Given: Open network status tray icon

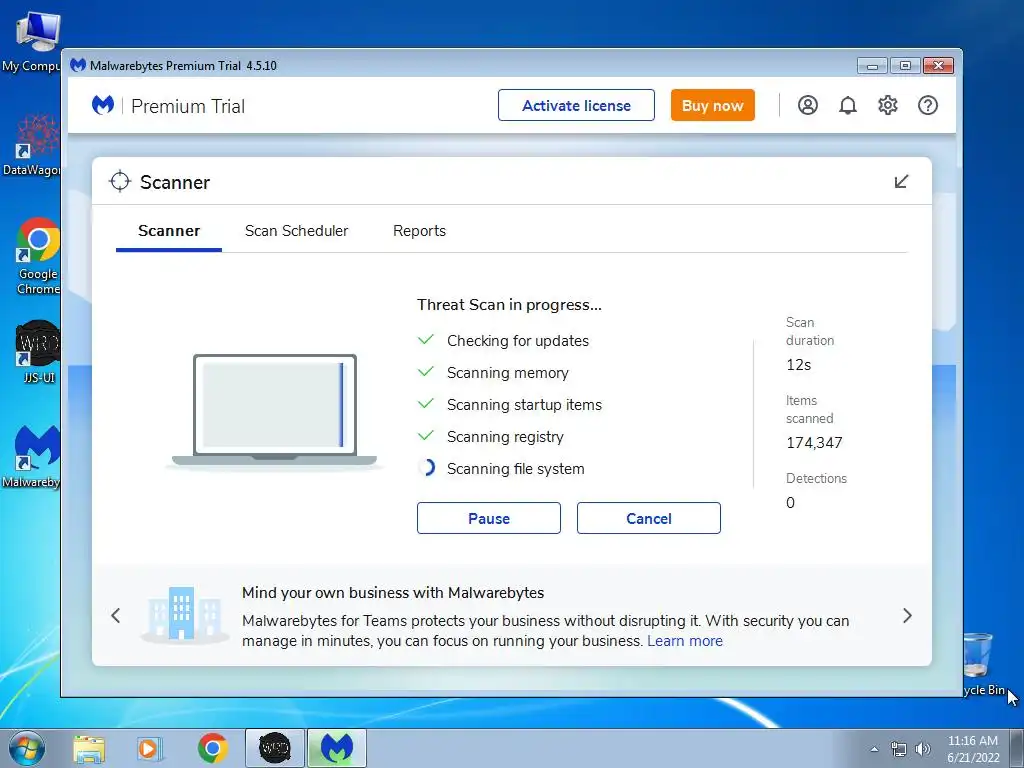Looking at the screenshot, I should (899, 749).
